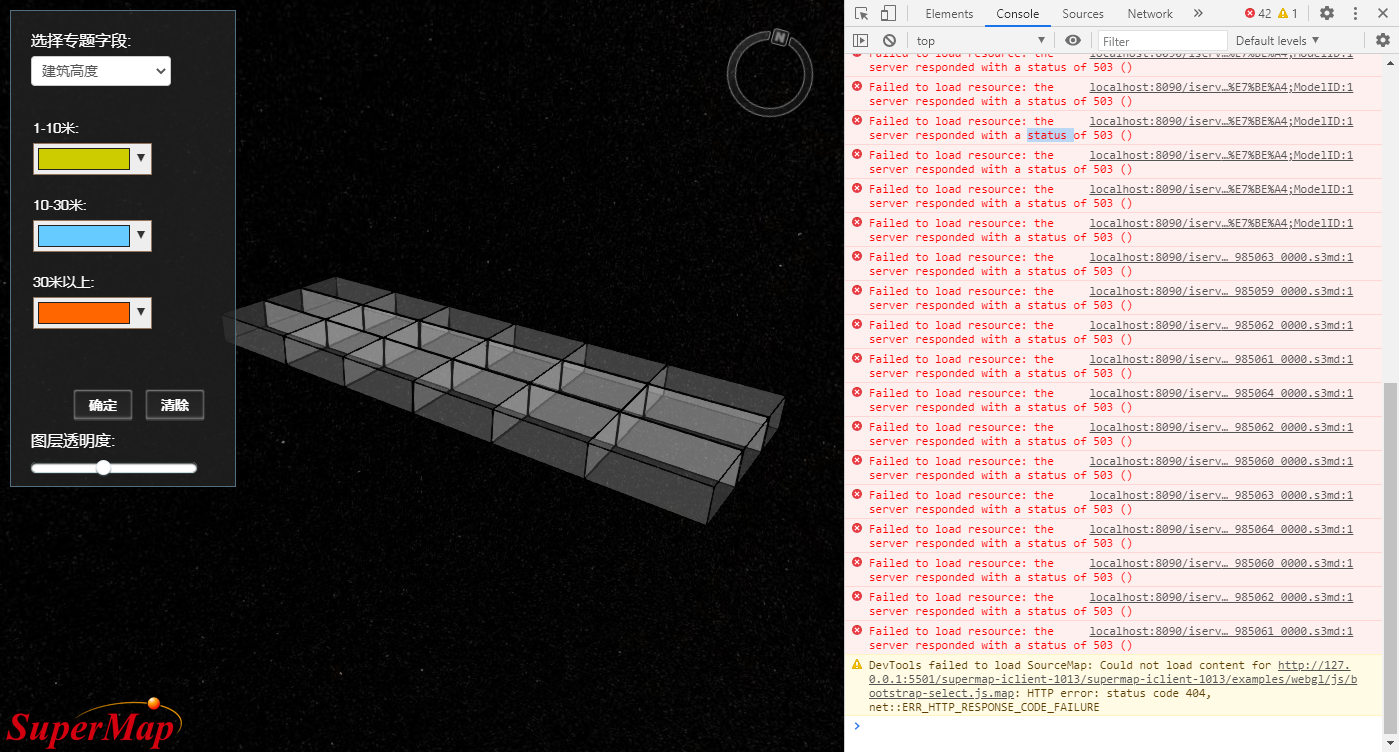
Task: Click the red error count badge
Action: coord(1257,13)
